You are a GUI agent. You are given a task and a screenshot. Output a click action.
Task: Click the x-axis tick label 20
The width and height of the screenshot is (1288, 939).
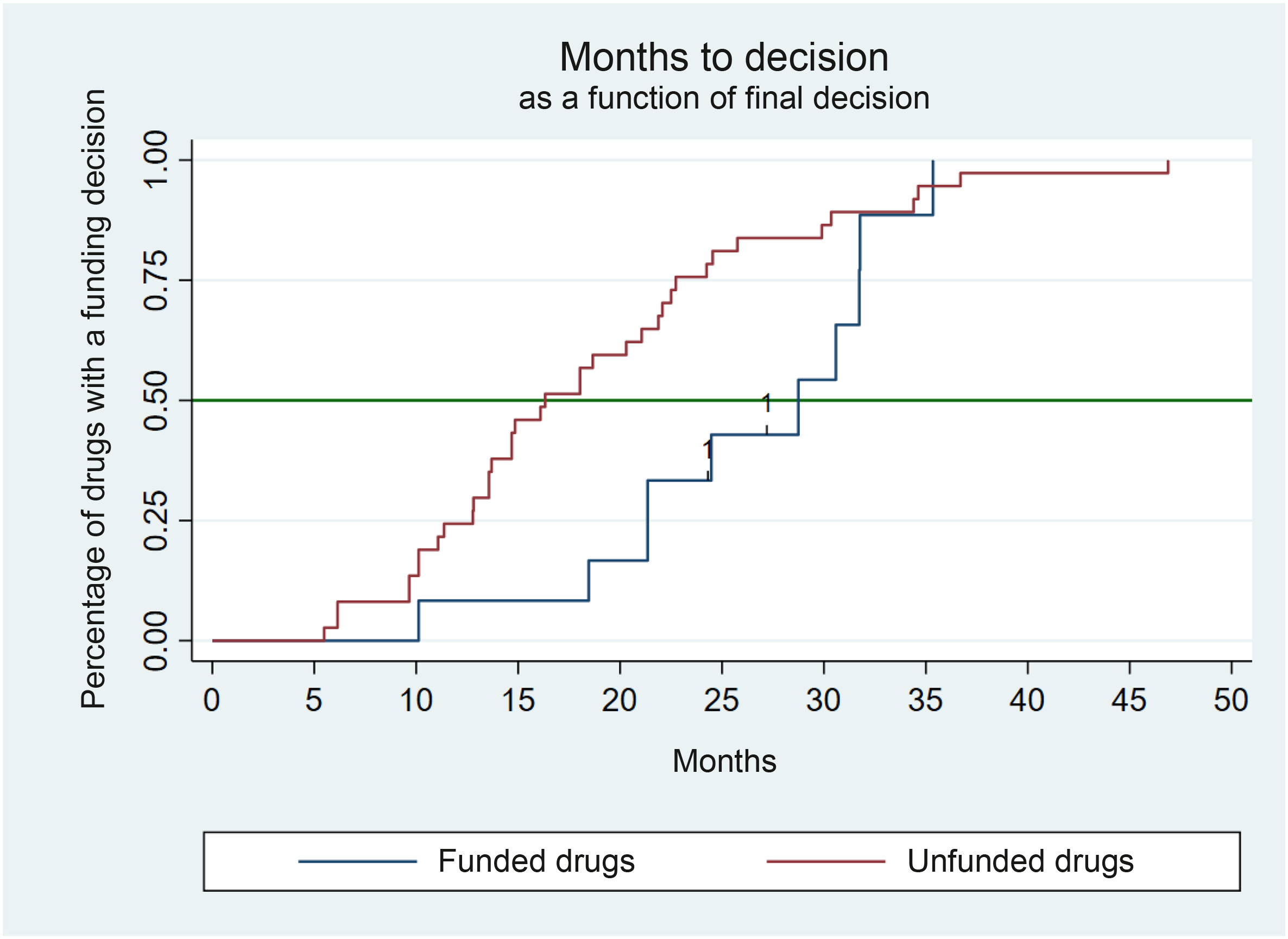[619, 700]
